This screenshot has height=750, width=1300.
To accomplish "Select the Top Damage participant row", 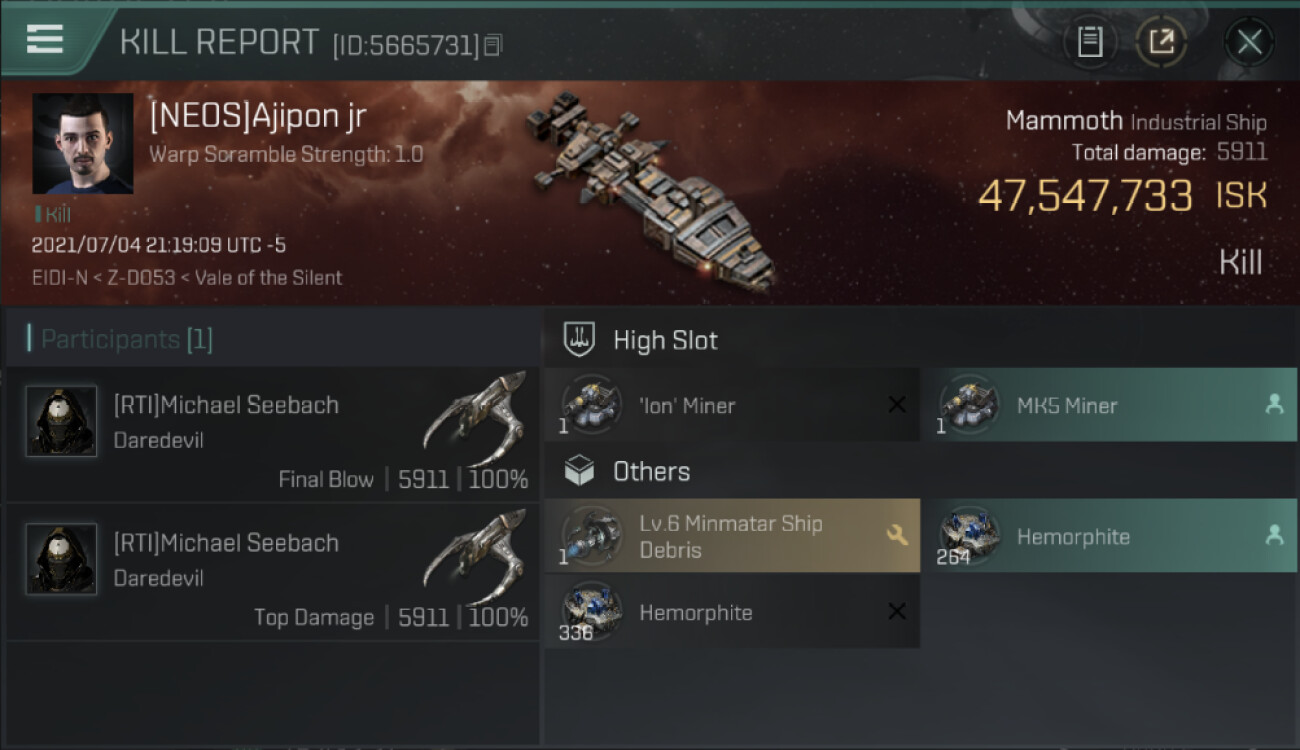I will click(x=272, y=573).
